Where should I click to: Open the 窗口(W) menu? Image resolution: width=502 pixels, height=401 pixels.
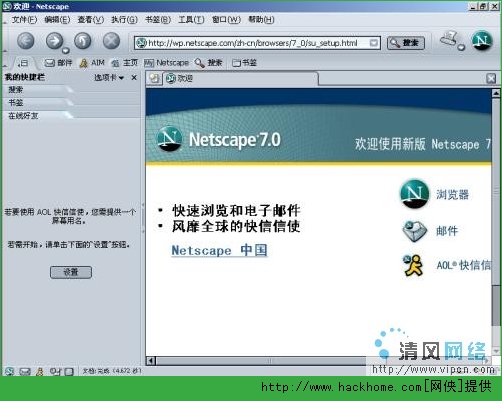(x=226, y=20)
